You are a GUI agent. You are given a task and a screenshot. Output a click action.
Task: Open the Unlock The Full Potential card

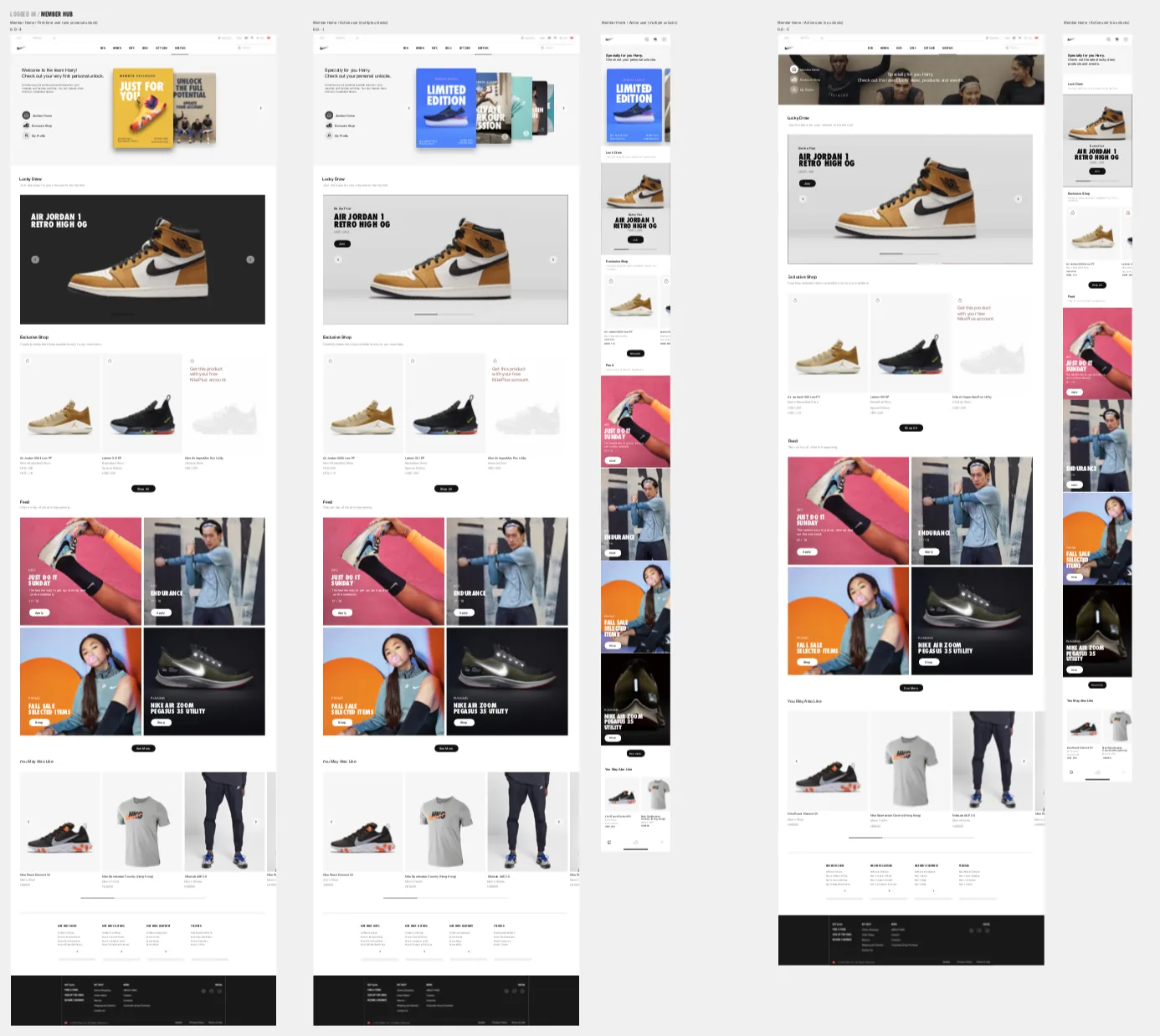point(195,107)
